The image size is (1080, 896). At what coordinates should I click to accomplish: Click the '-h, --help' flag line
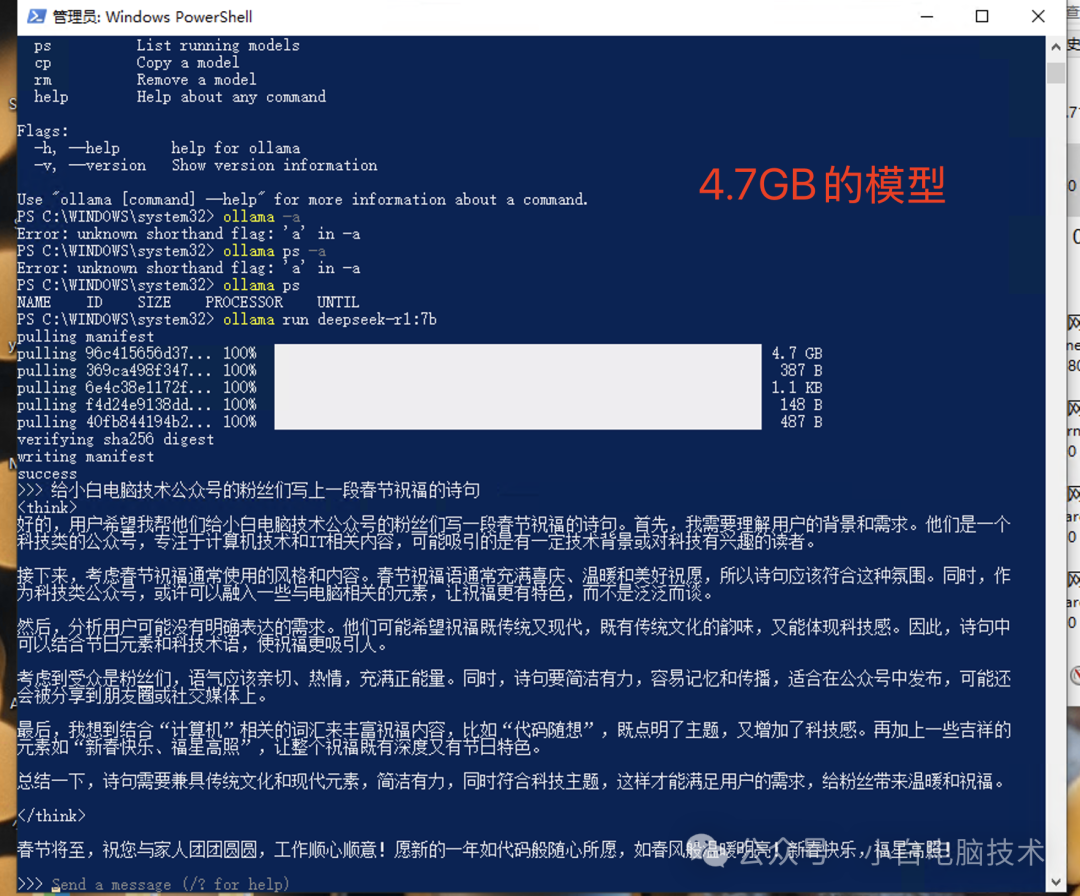coord(167,148)
